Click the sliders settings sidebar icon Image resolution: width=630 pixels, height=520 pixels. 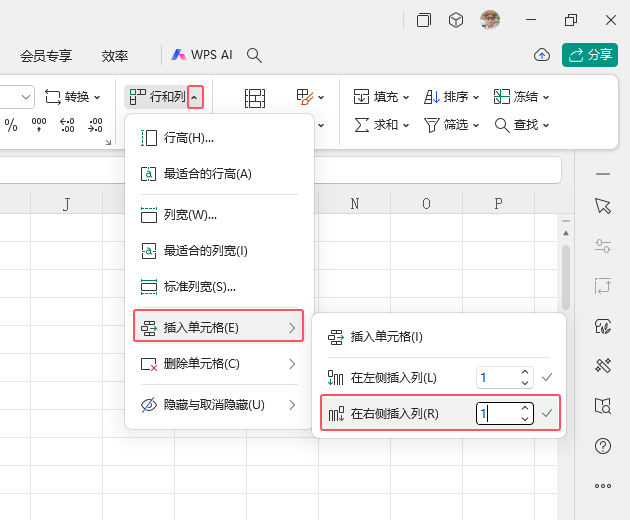point(603,246)
